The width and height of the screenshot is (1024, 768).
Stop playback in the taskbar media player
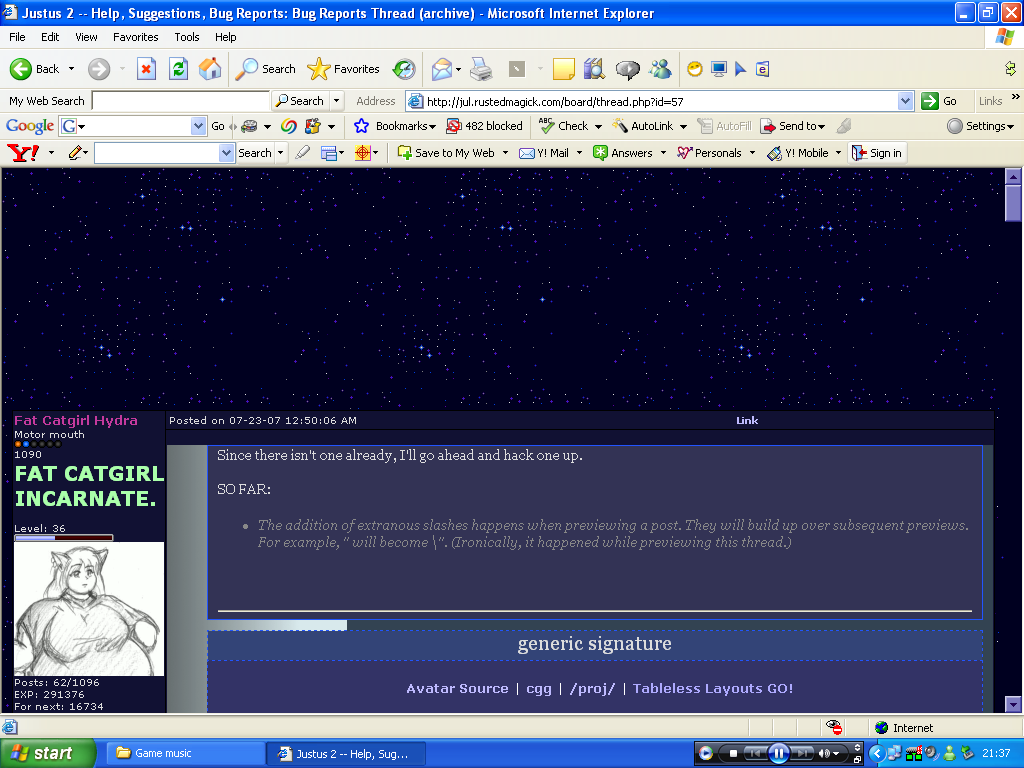(x=733, y=753)
